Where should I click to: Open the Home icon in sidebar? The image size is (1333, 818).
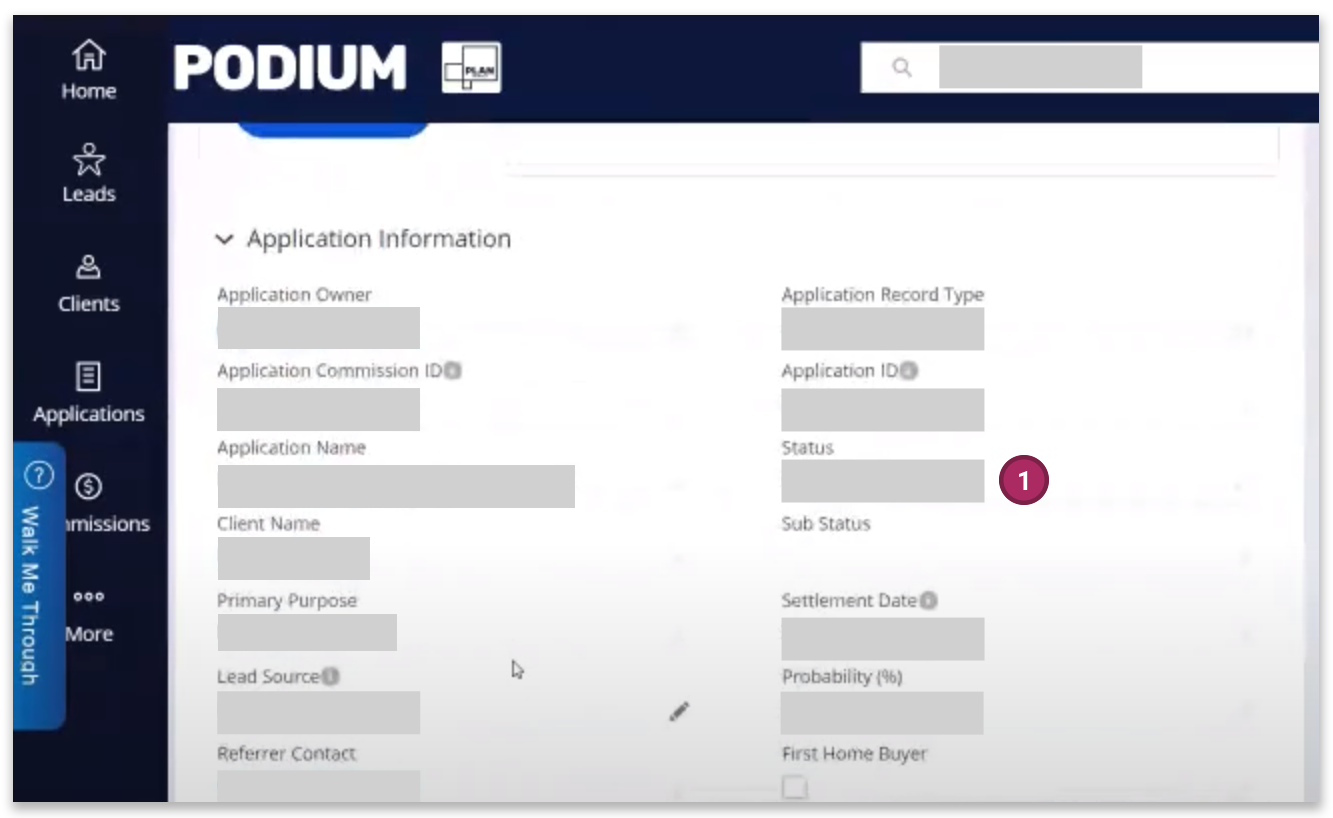(x=88, y=56)
